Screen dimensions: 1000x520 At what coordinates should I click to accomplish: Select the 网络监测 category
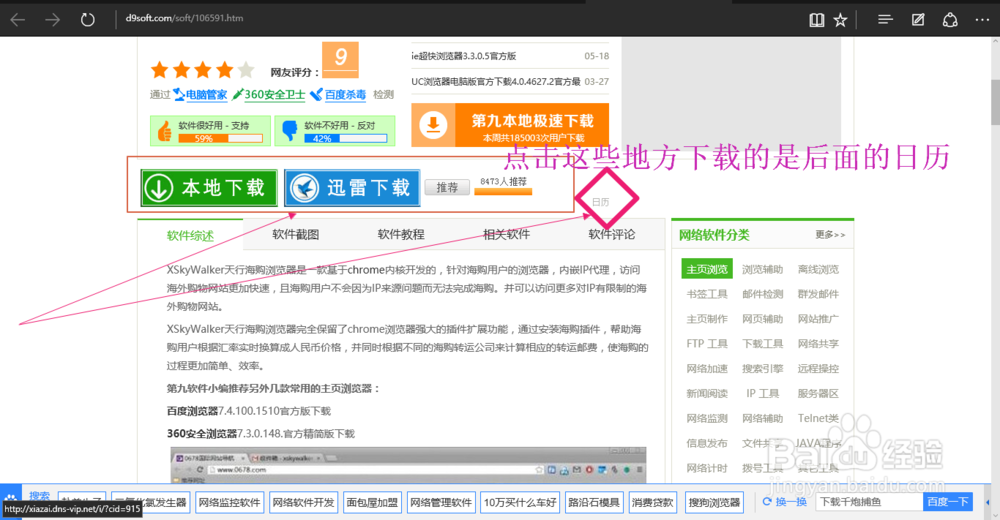707,419
